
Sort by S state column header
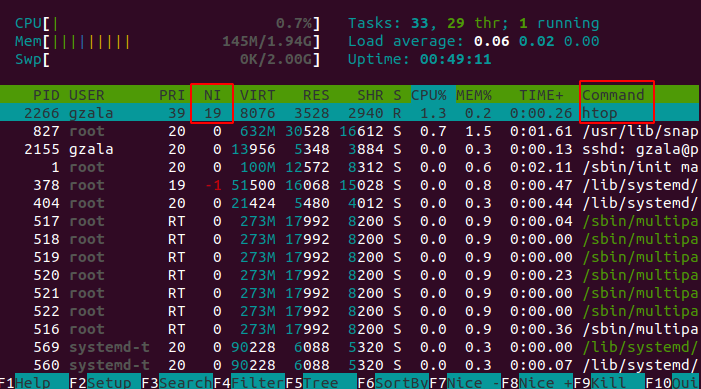click(x=397, y=95)
